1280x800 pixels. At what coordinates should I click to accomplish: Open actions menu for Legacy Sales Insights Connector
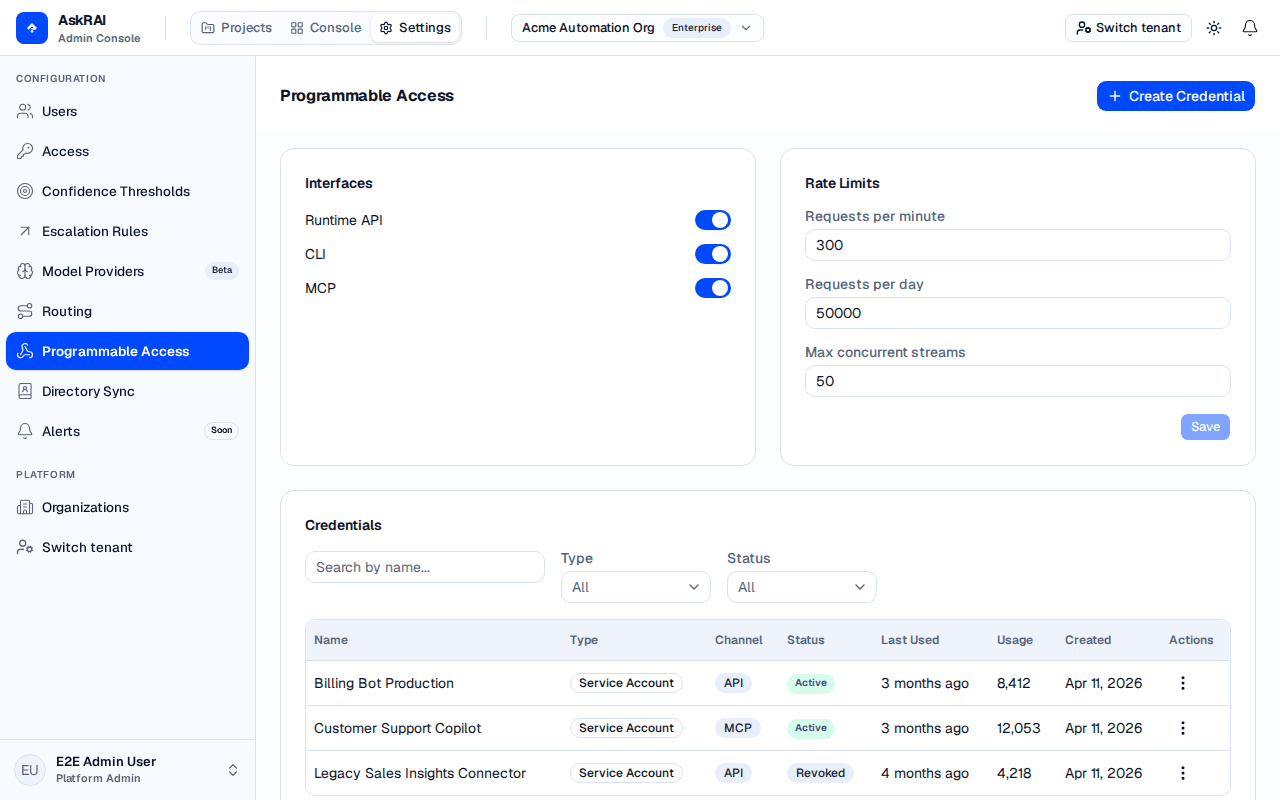click(1183, 773)
